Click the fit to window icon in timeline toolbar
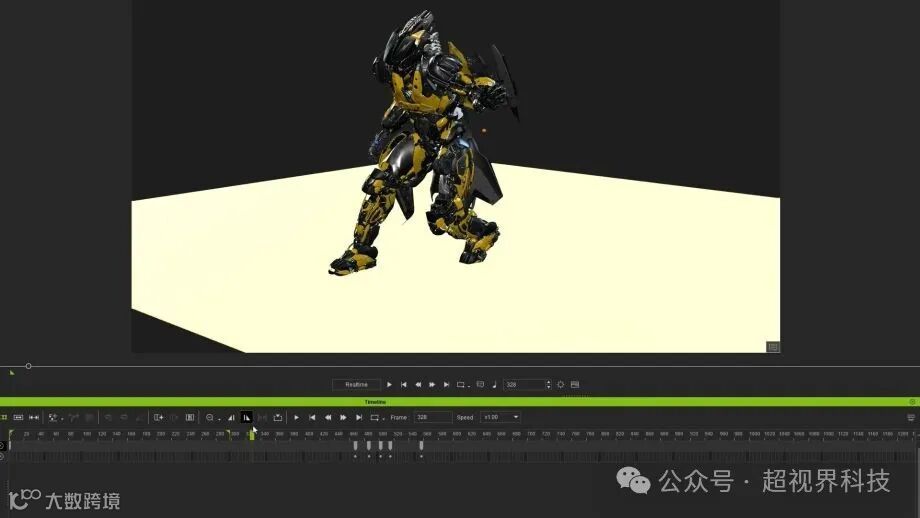The width and height of the screenshot is (920, 518). (18, 417)
